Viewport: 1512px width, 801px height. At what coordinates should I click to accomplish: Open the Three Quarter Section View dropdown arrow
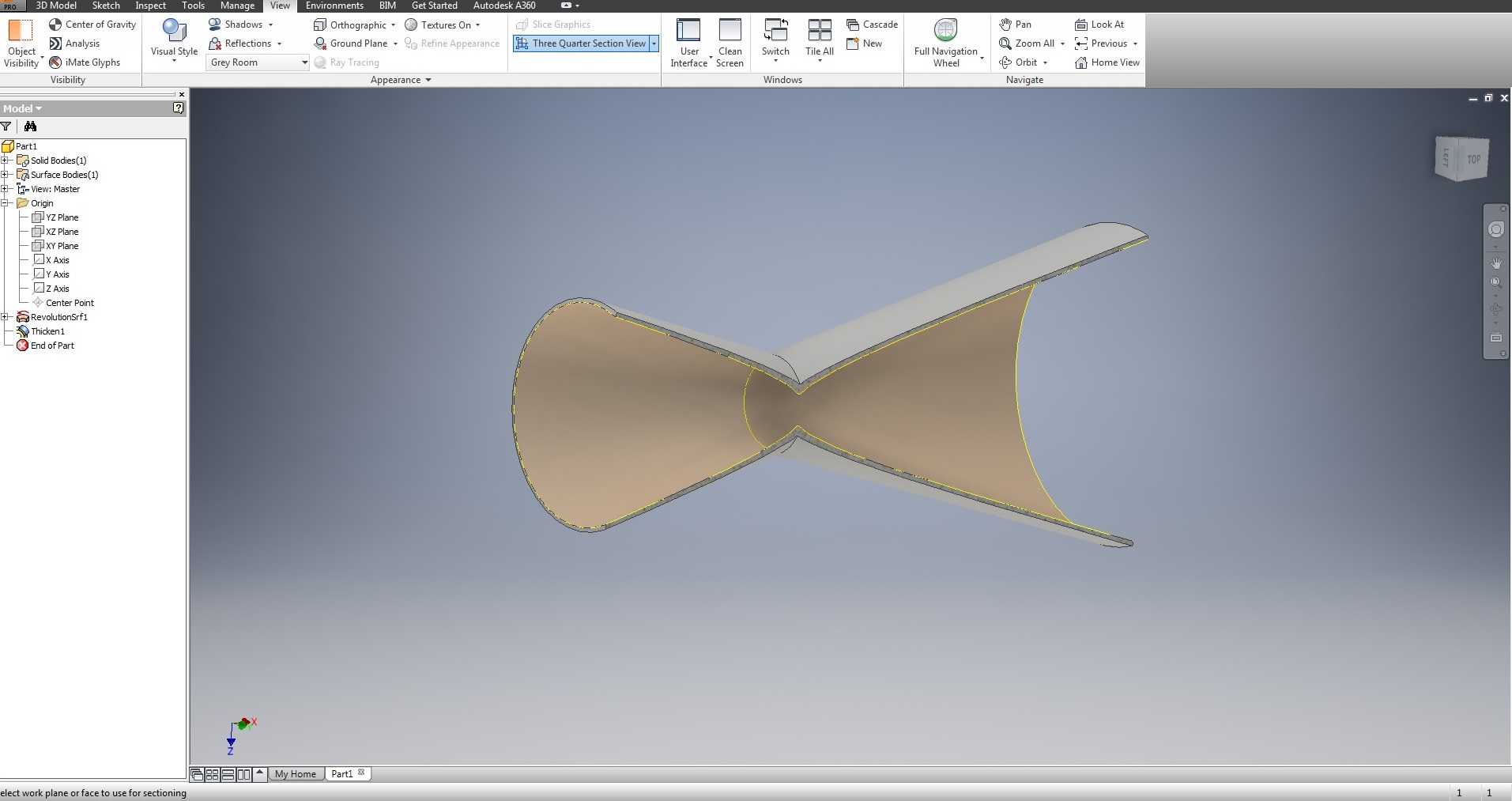[654, 43]
